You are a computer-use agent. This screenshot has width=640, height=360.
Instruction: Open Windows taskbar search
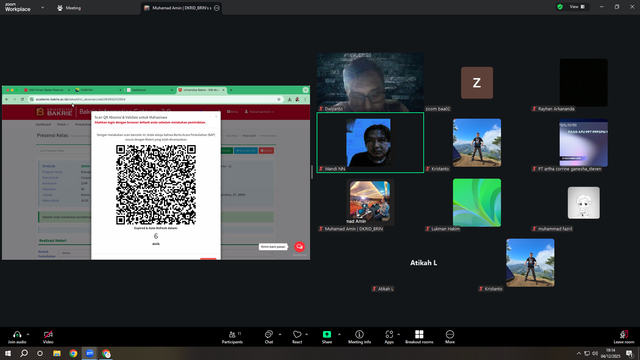(24, 353)
